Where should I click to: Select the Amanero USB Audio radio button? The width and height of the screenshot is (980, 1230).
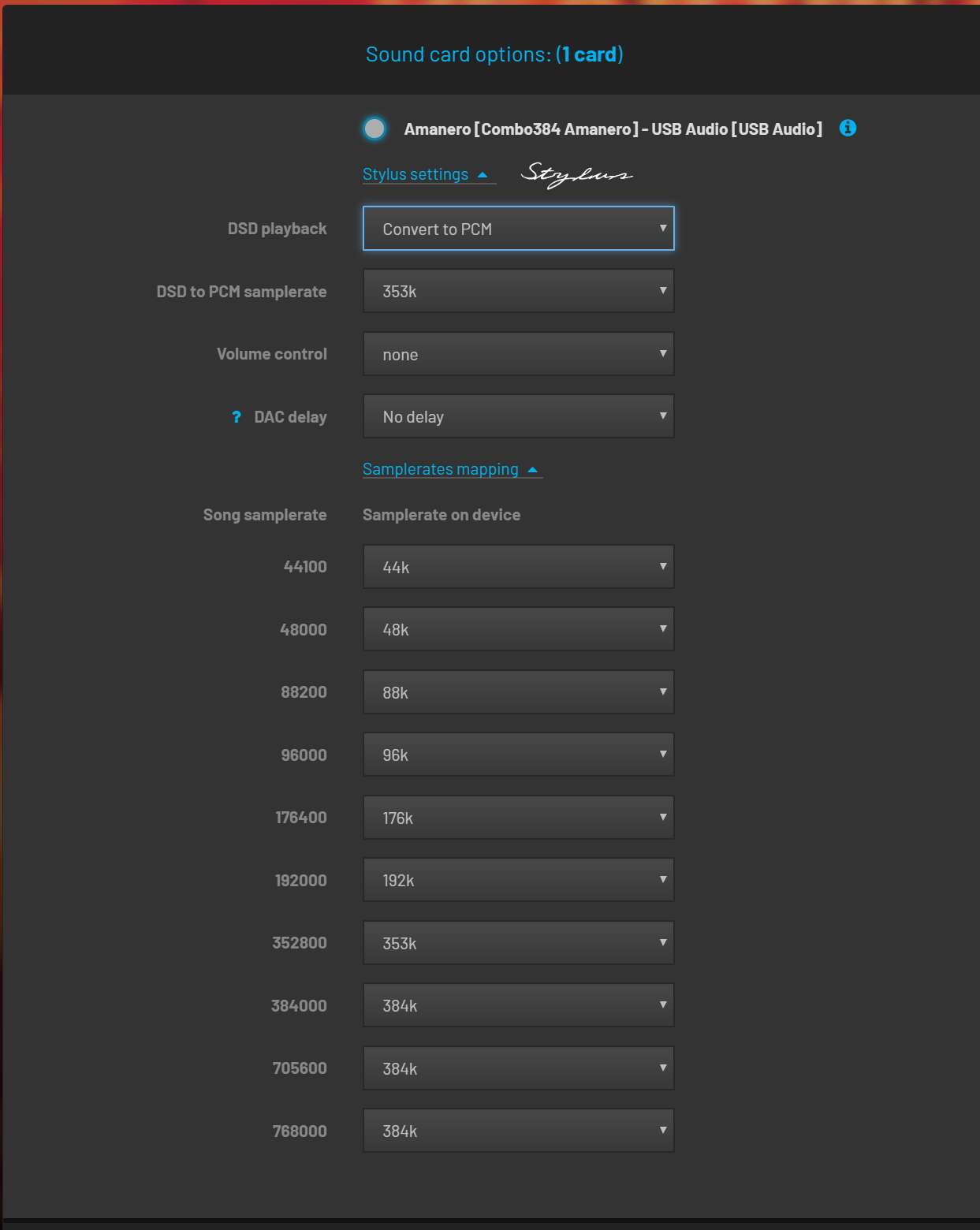[x=374, y=129]
